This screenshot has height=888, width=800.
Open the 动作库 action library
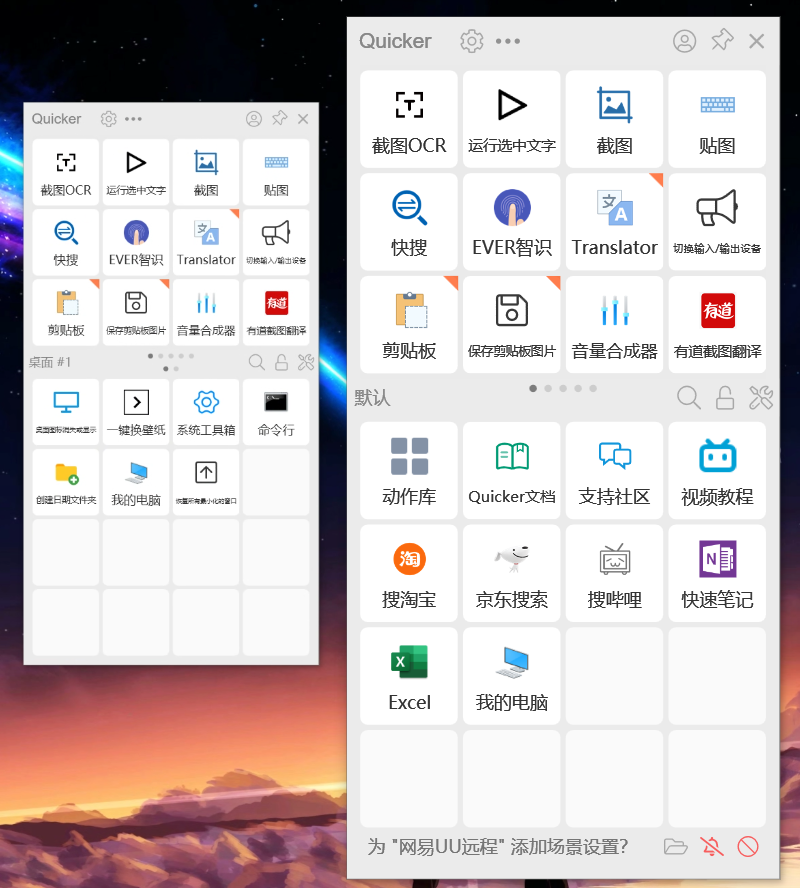pyautogui.click(x=409, y=471)
